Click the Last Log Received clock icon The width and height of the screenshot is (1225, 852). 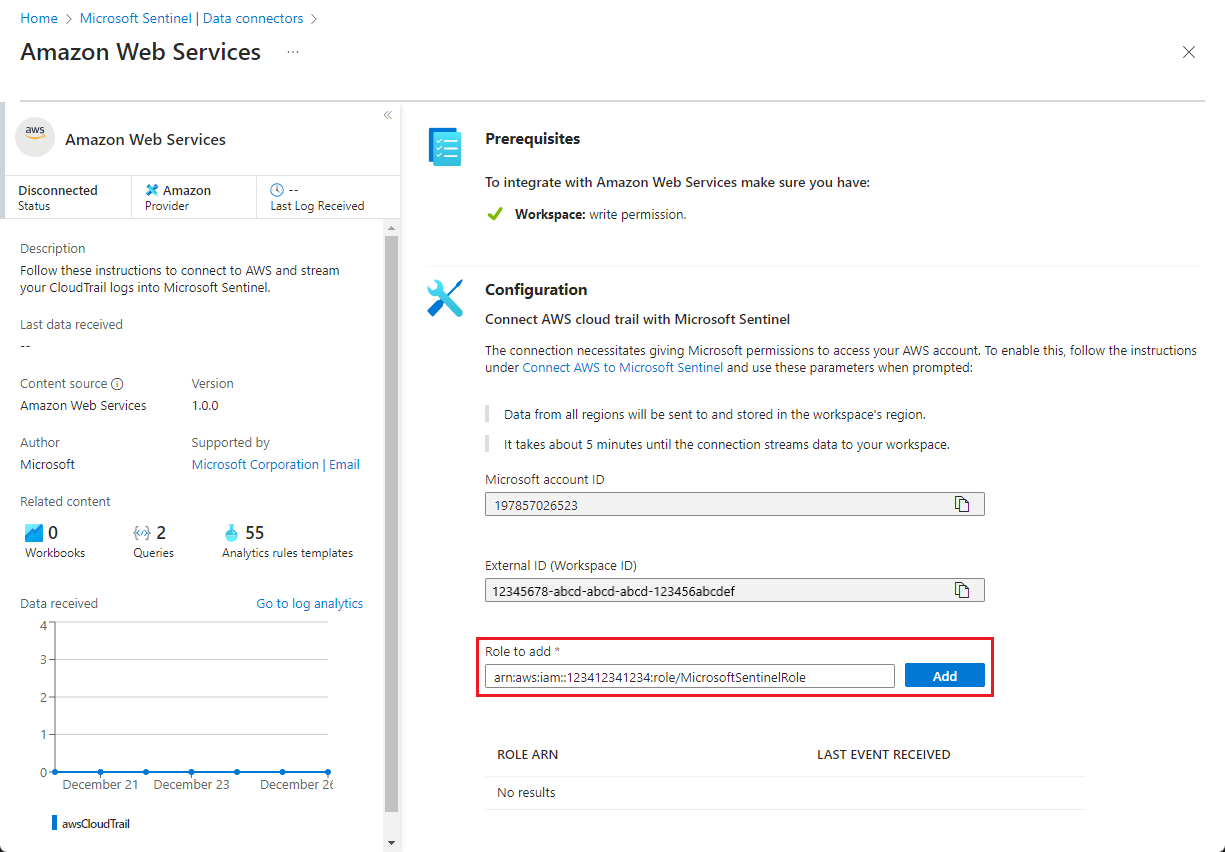click(x=277, y=189)
